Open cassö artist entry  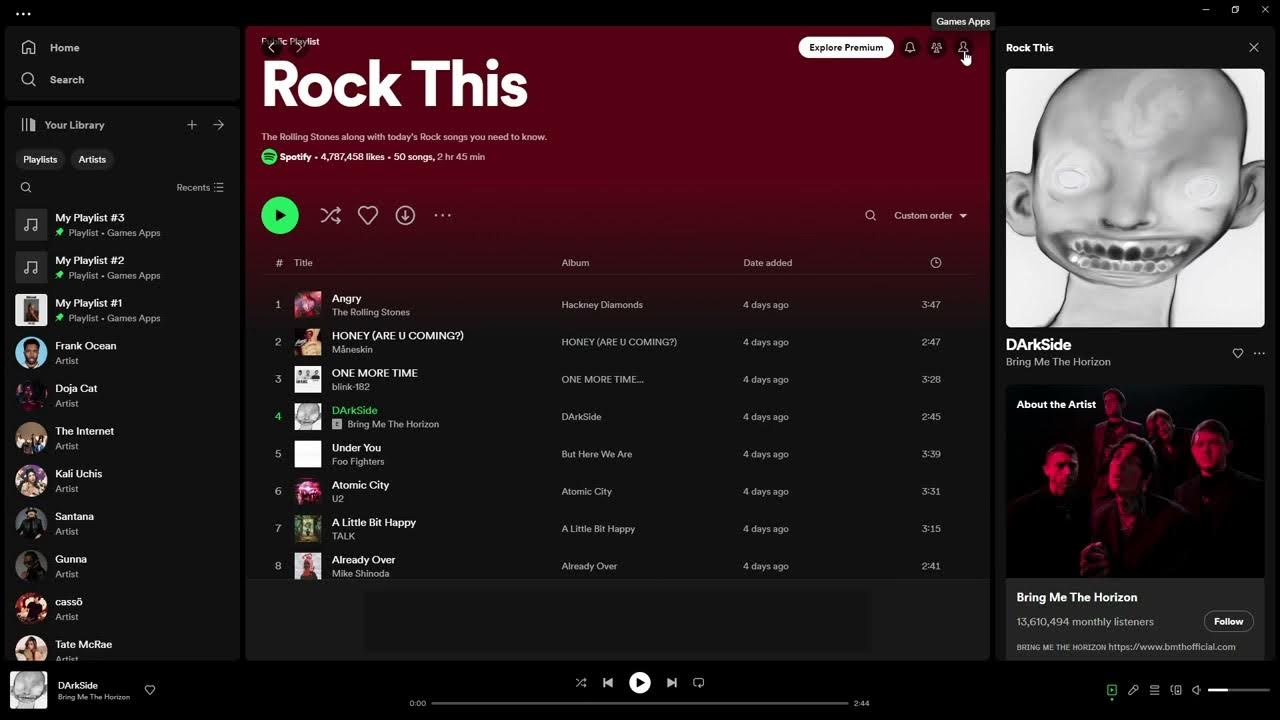click(122, 609)
